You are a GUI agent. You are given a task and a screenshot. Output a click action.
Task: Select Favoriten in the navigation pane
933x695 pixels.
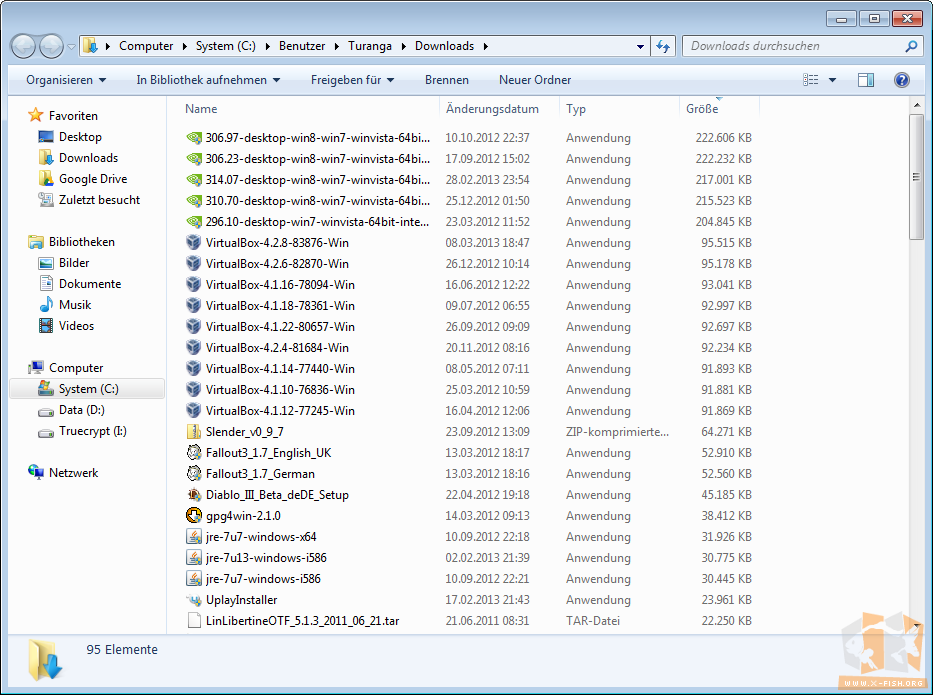[x=73, y=115]
